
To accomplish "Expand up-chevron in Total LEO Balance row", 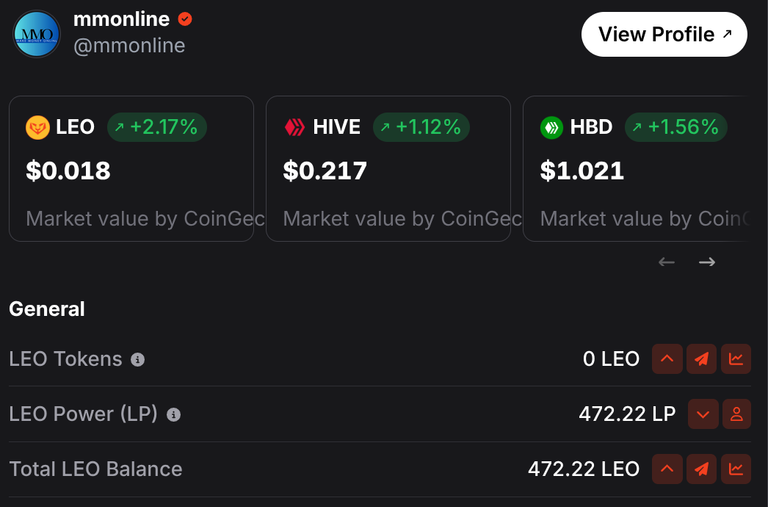I will point(667,469).
